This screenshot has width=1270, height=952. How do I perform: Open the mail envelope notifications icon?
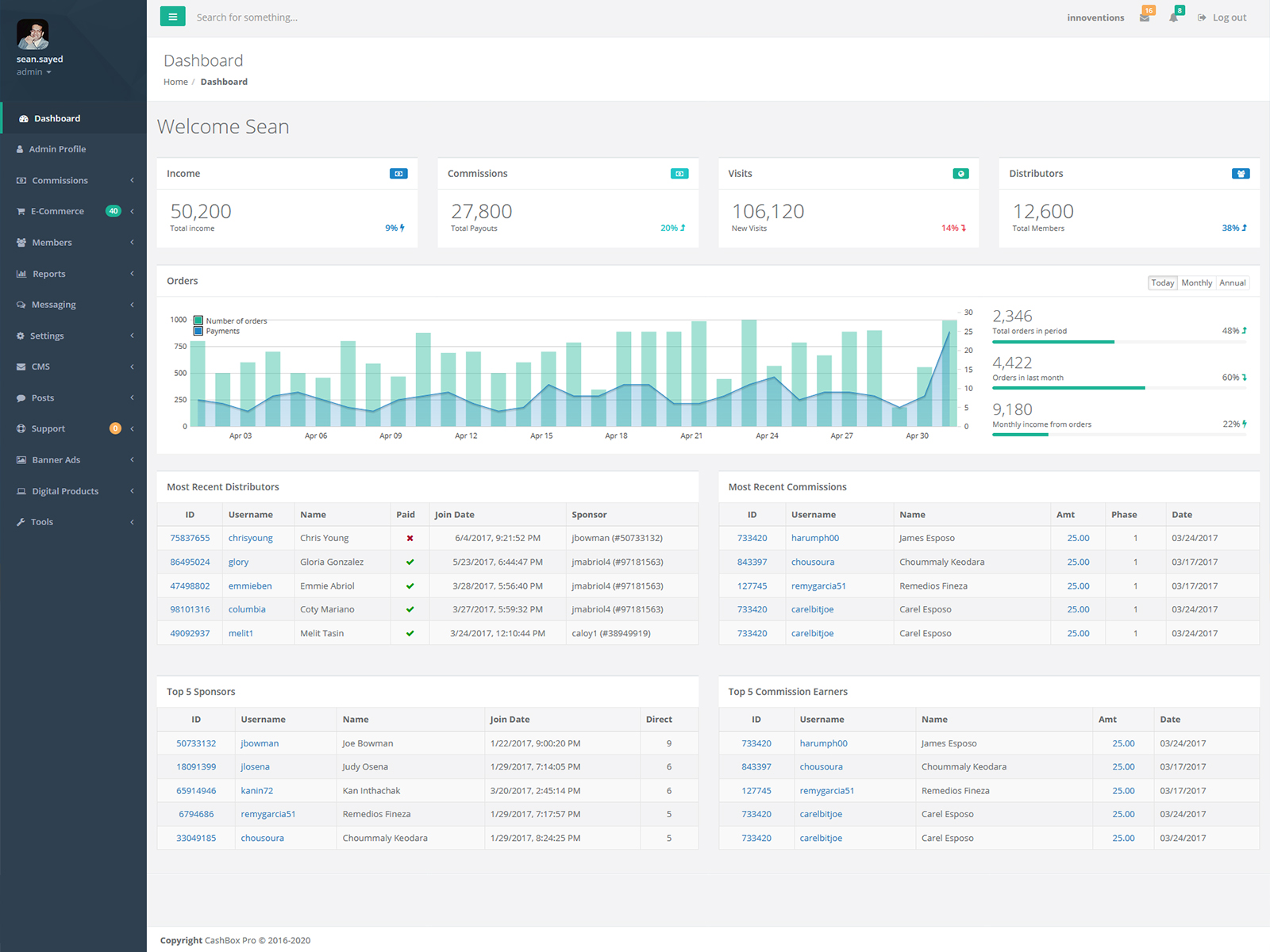(1145, 17)
